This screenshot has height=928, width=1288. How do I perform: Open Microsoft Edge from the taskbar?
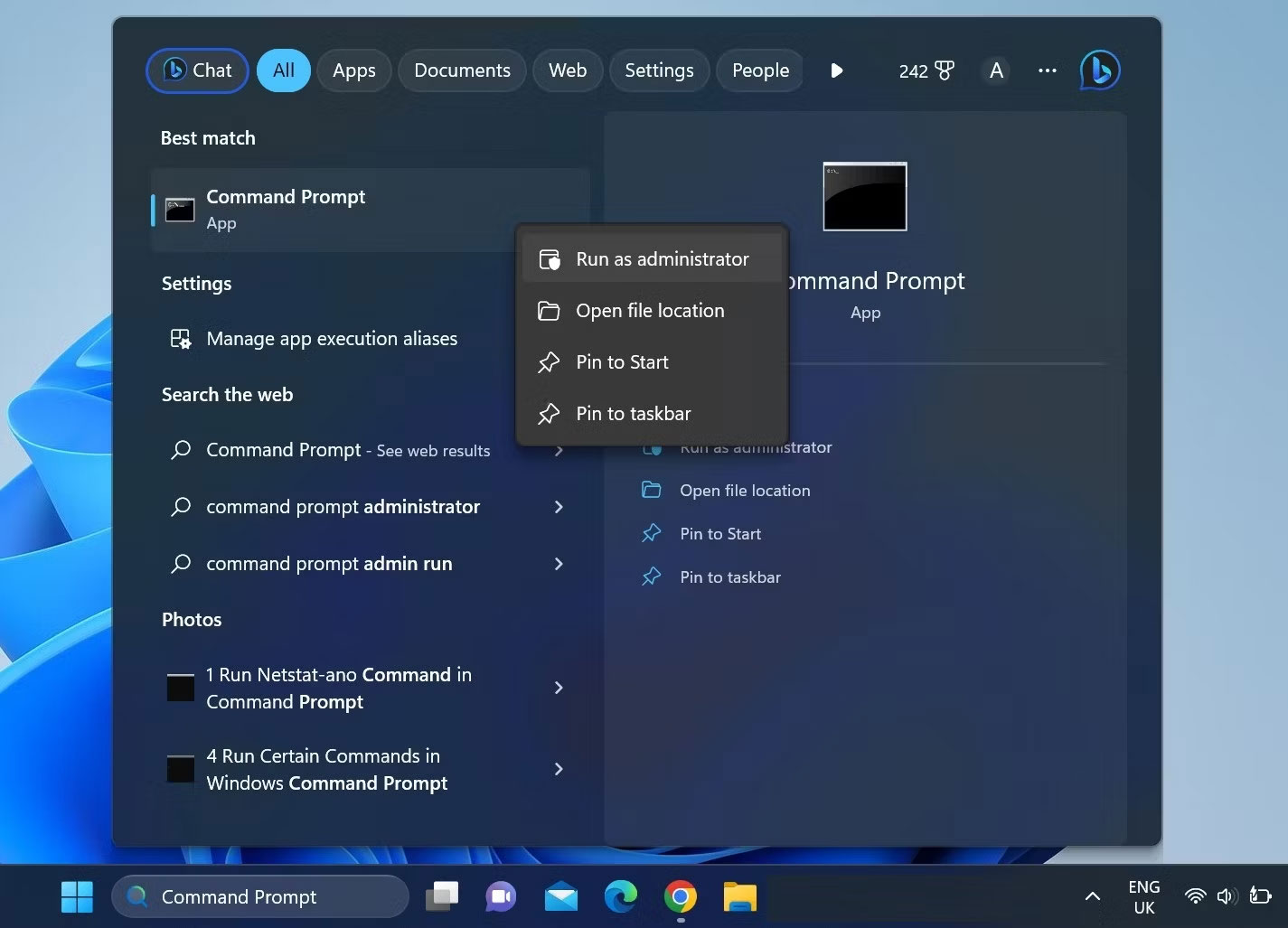coord(620,896)
